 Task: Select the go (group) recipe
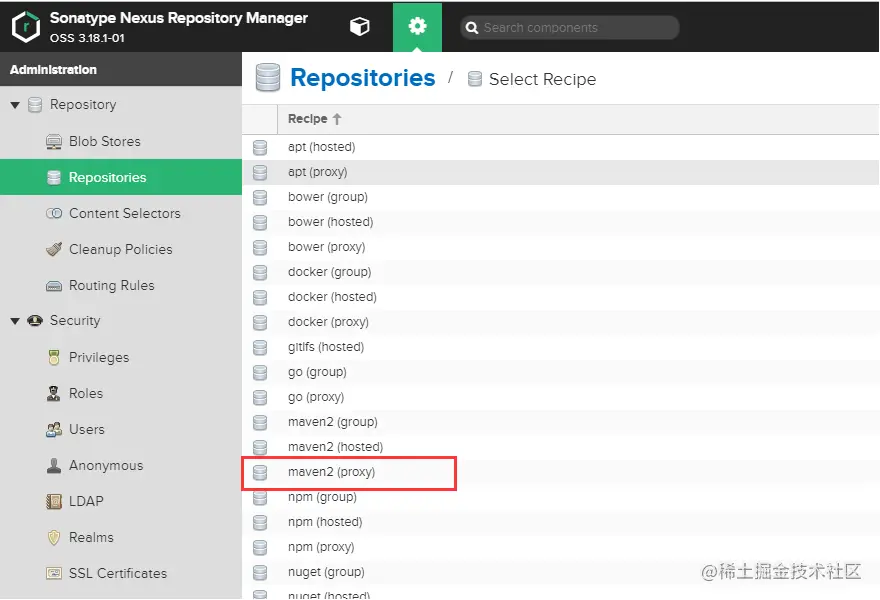[x=561, y=372]
